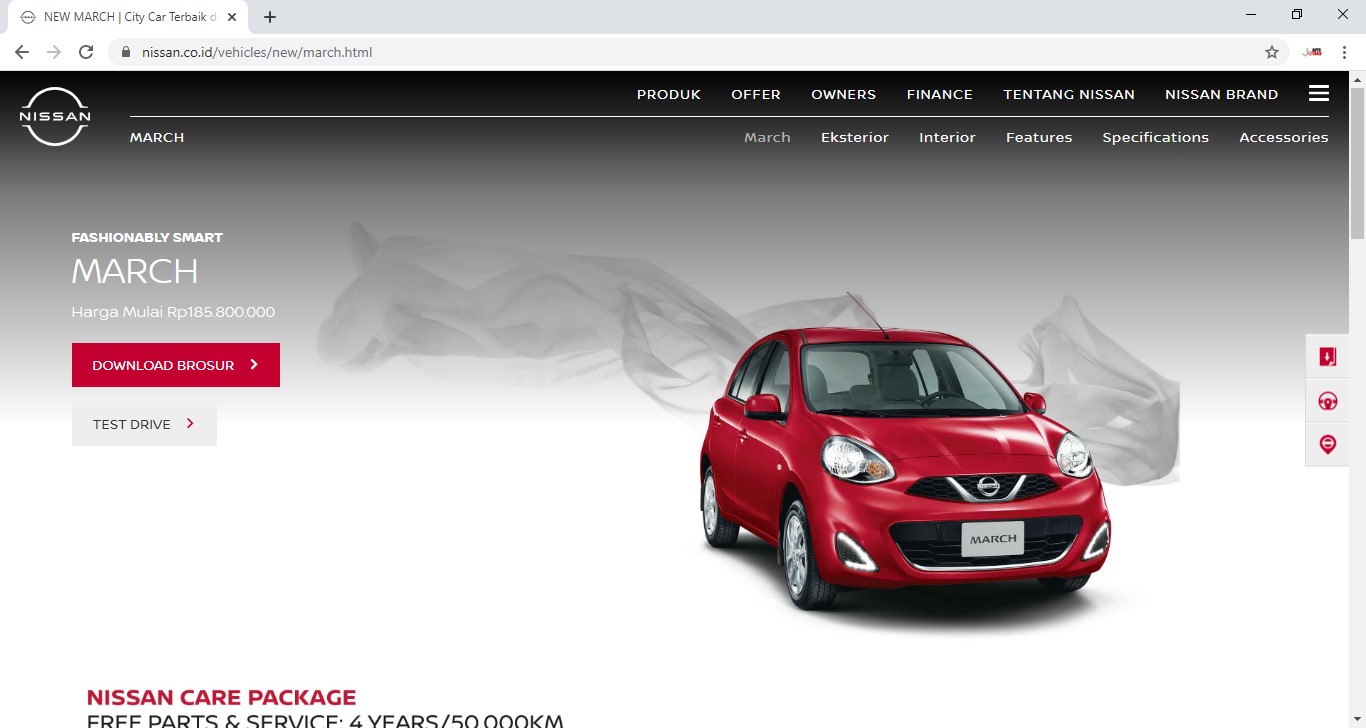Open a new browser tab

[270, 17]
